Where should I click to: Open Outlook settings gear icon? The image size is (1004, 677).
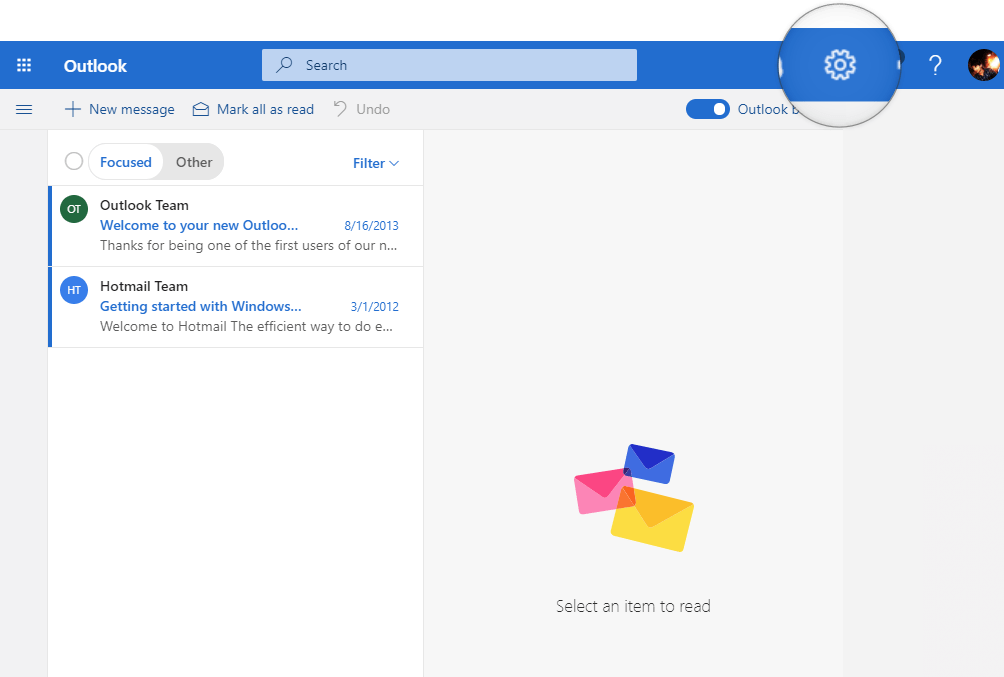[839, 65]
